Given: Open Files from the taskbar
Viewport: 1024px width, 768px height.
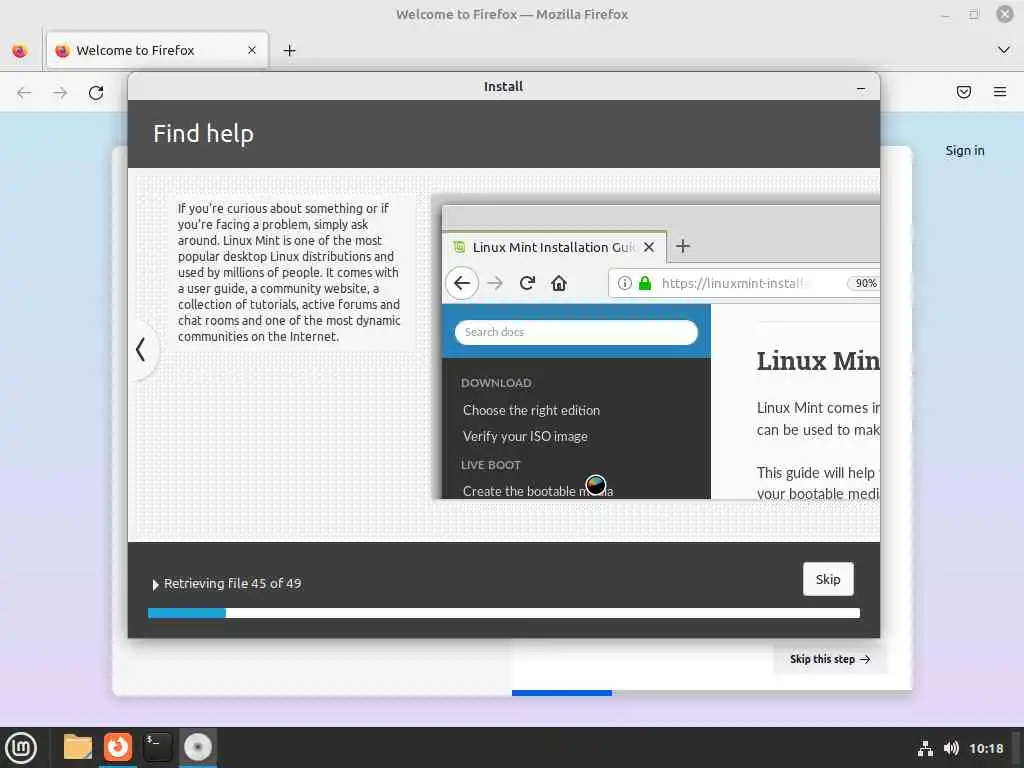Looking at the screenshot, I should (77, 747).
